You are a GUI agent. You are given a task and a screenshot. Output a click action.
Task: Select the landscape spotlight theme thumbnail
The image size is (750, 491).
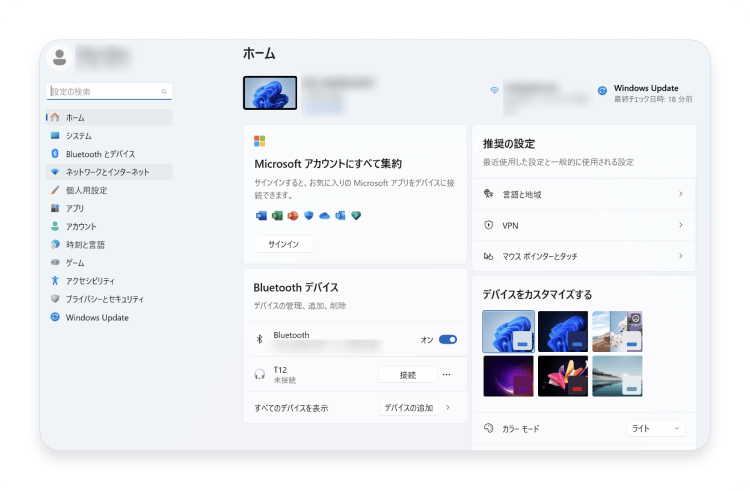coord(618,331)
